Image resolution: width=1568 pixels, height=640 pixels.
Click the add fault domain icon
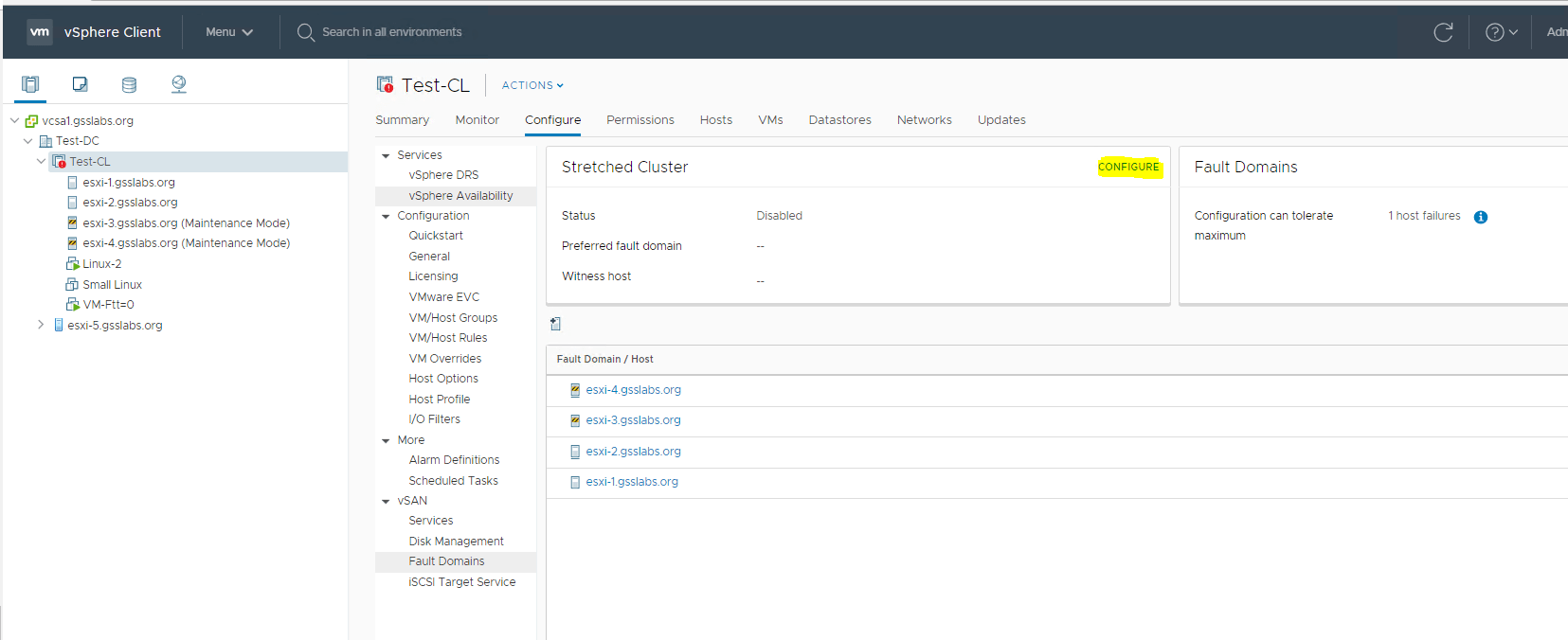(x=556, y=324)
